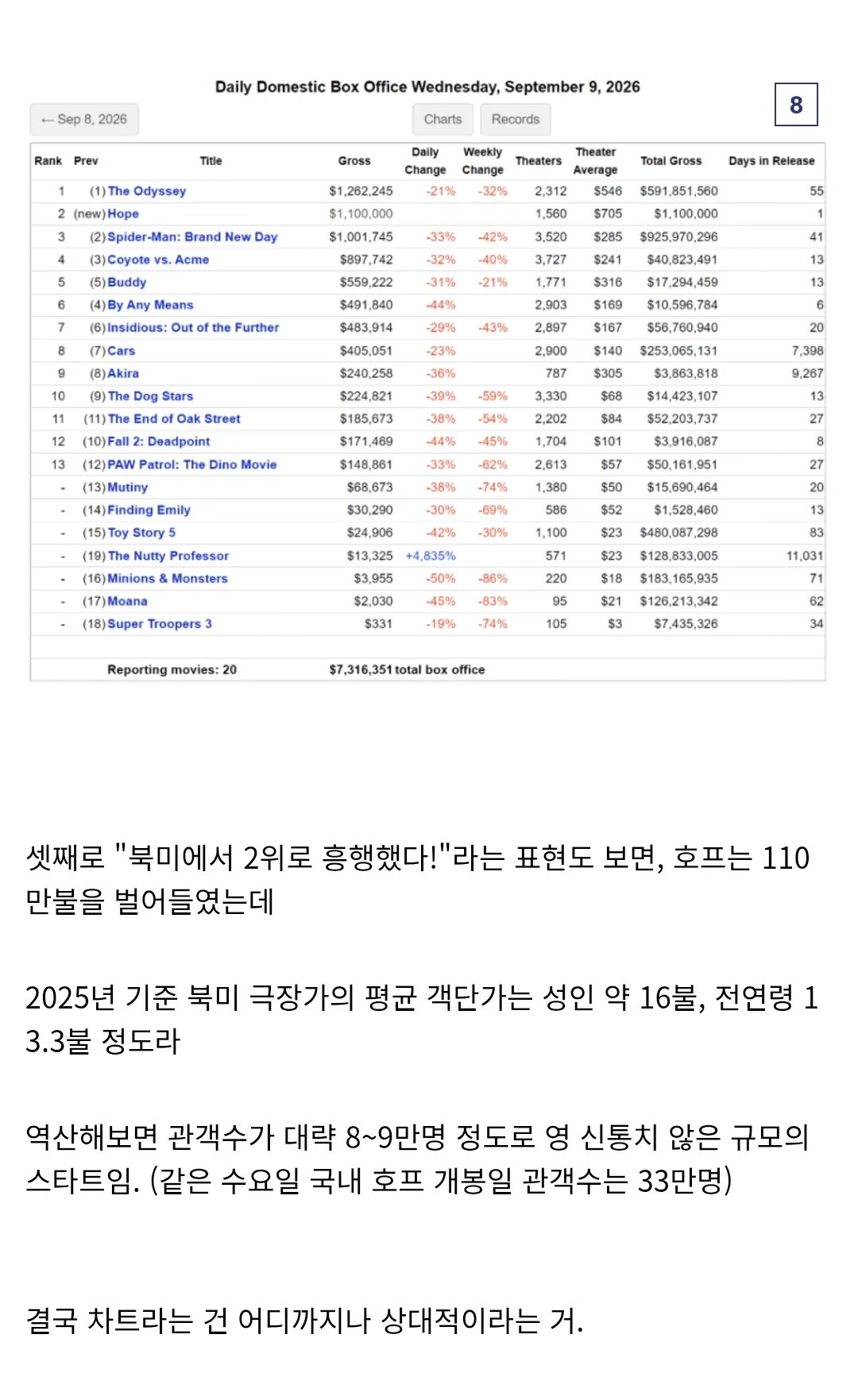Select The Odyssey gross $1,262,245
The width and height of the screenshot is (858, 1400).
tap(361, 191)
